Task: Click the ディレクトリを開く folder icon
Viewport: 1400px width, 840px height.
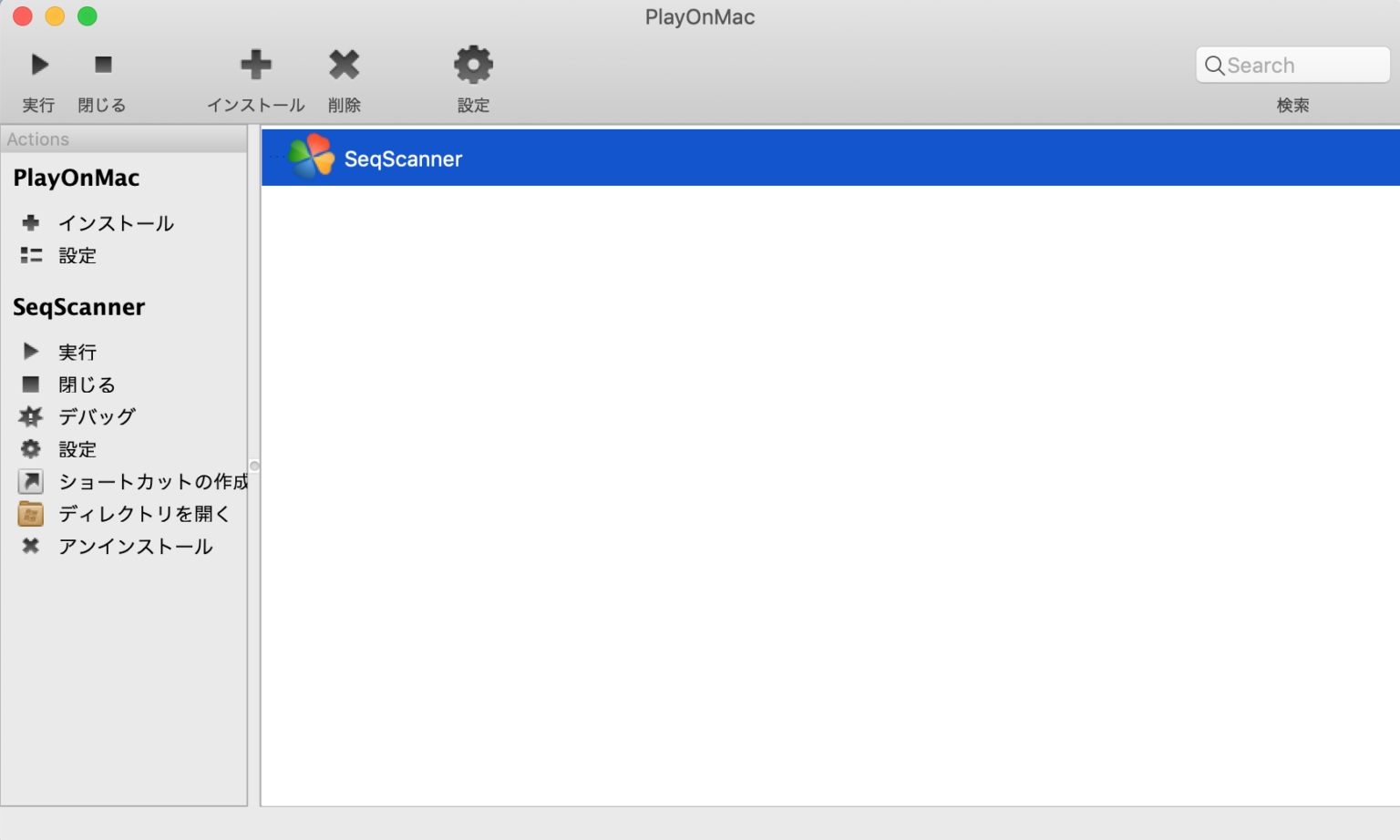Action: click(x=30, y=514)
